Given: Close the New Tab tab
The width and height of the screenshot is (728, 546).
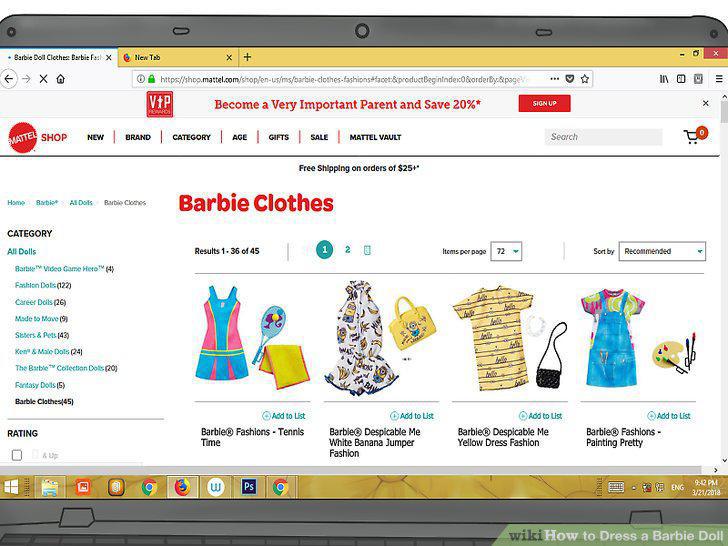Looking at the screenshot, I should pyautogui.click(x=229, y=58).
